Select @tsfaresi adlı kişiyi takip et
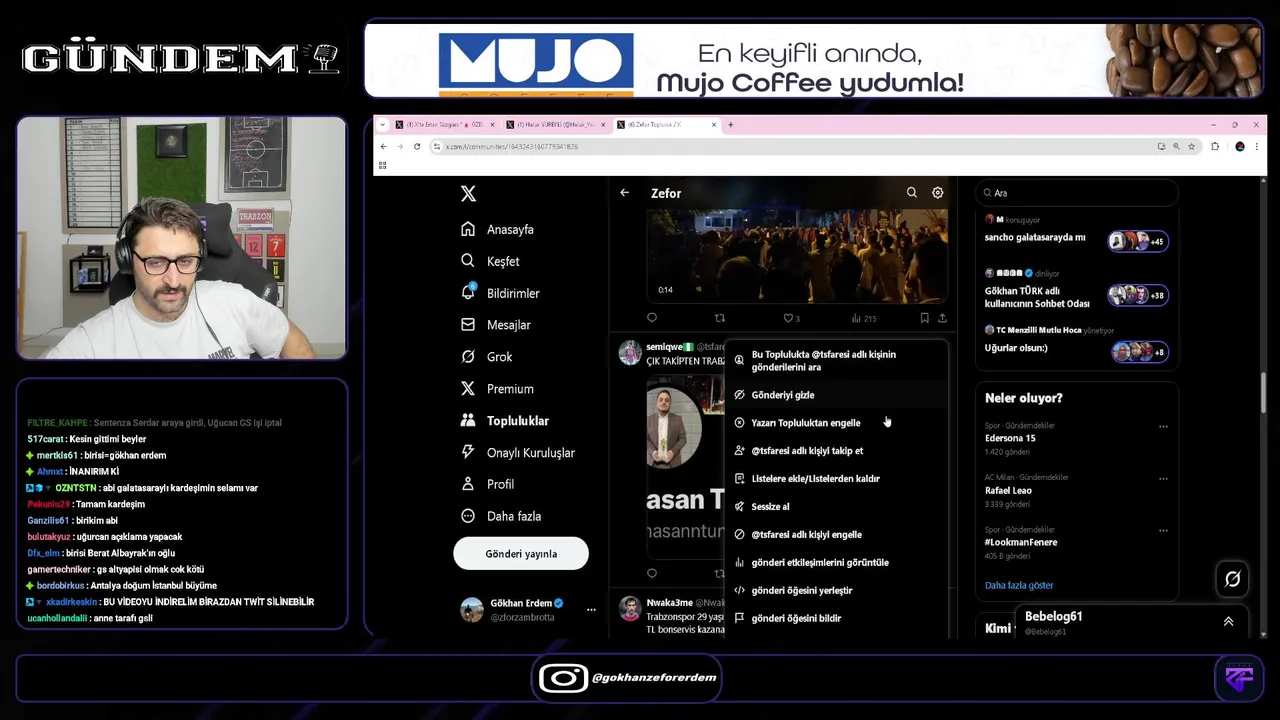This screenshot has height=720, width=1280. click(836, 451)
